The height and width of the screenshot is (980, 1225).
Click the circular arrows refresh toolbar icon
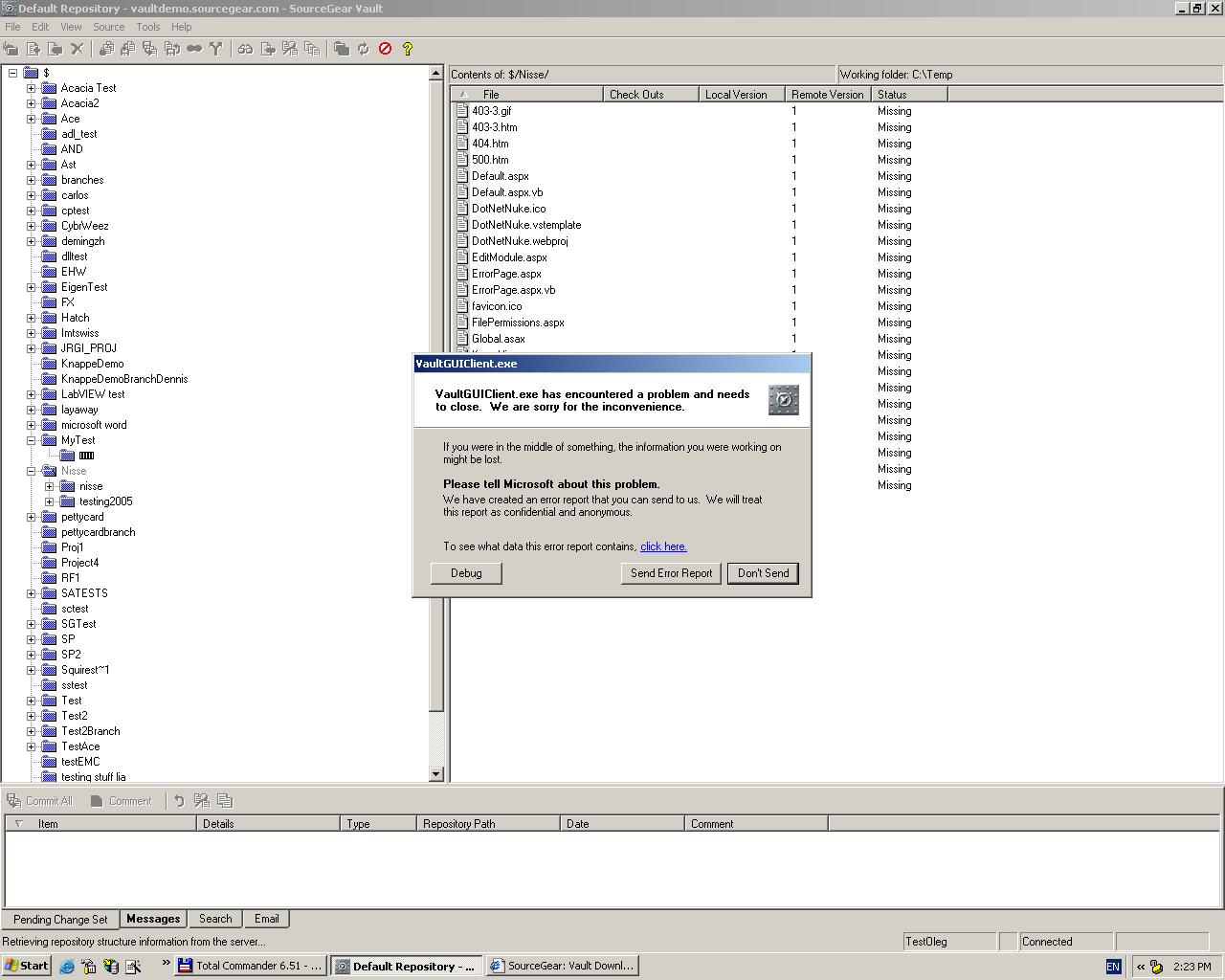(363, 49)
